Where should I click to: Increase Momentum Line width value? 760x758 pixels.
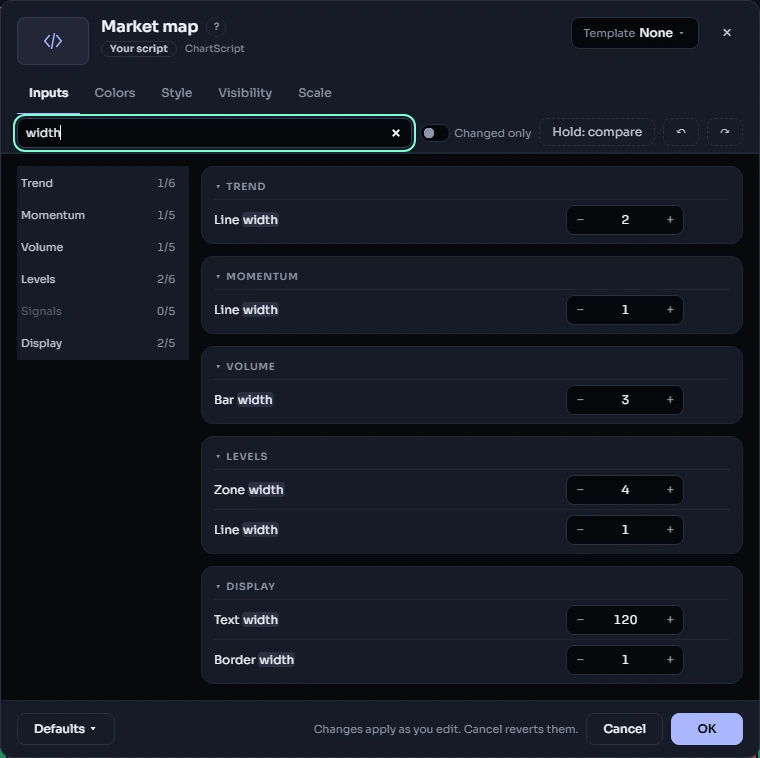point(670,310)
